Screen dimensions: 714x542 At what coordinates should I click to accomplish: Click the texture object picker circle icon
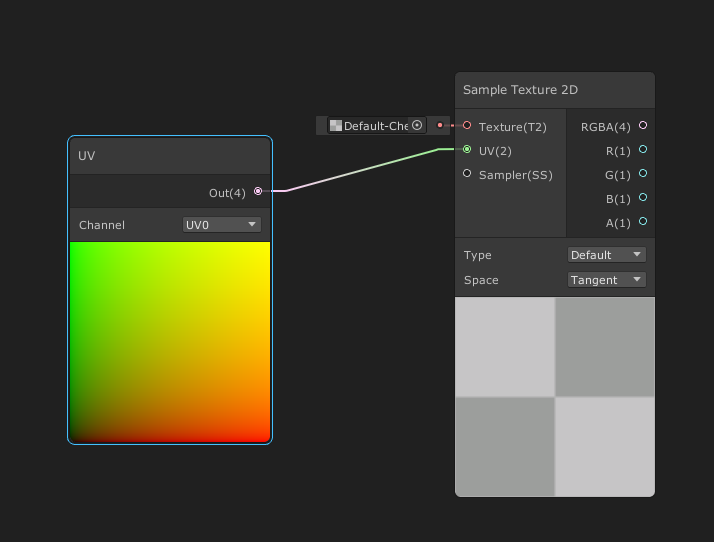click(417, 126)
